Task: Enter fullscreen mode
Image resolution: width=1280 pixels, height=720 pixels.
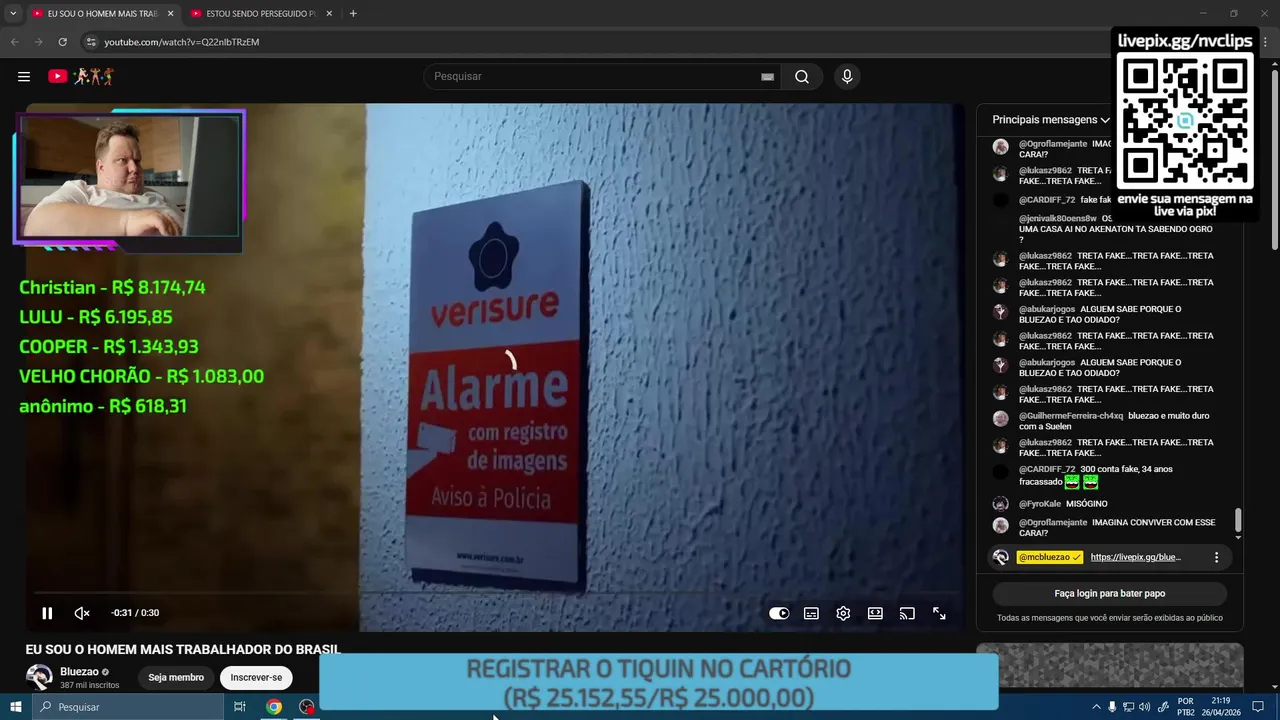Action: coord(939,613)
